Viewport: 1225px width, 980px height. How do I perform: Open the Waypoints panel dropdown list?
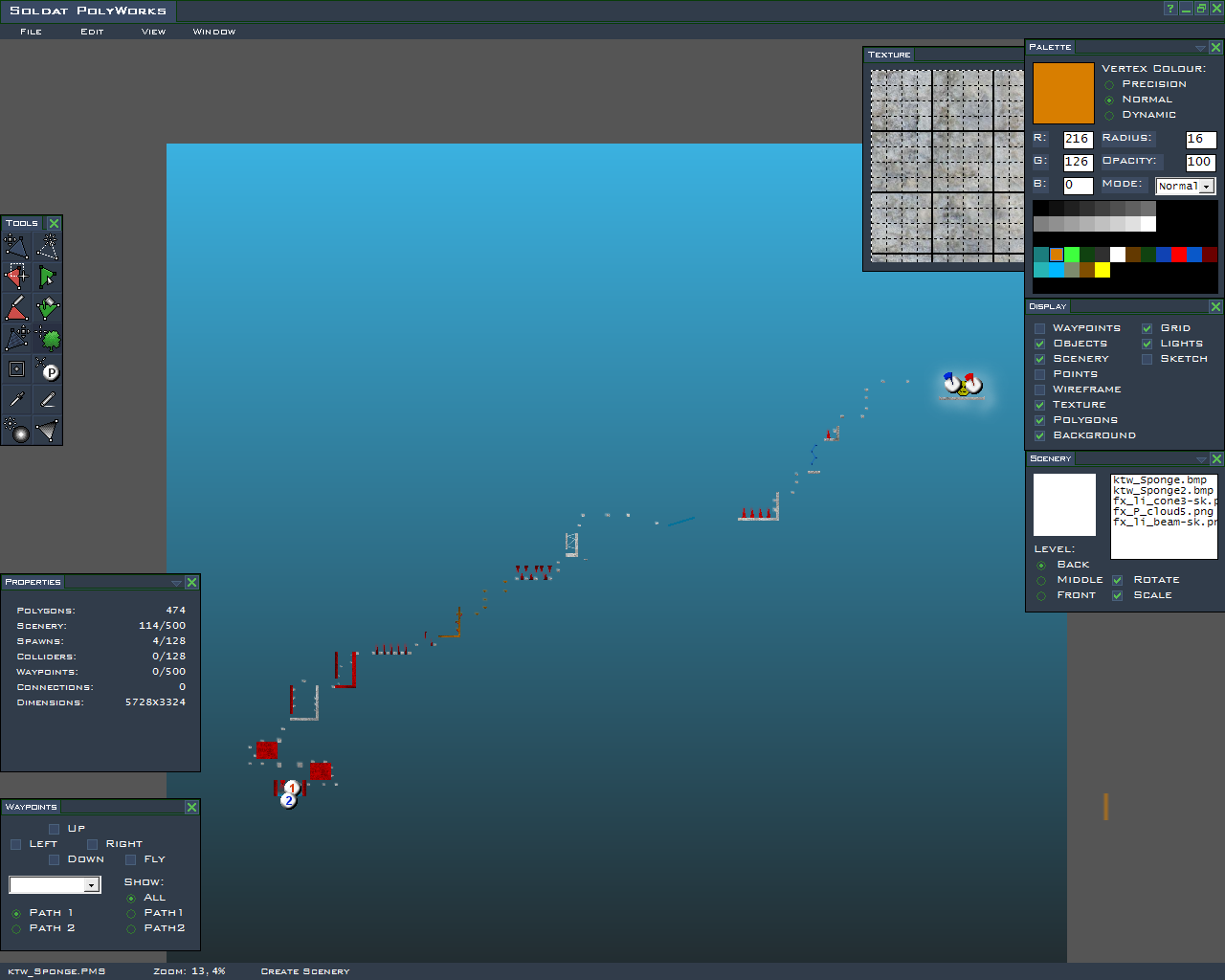[x=92, y=885]
